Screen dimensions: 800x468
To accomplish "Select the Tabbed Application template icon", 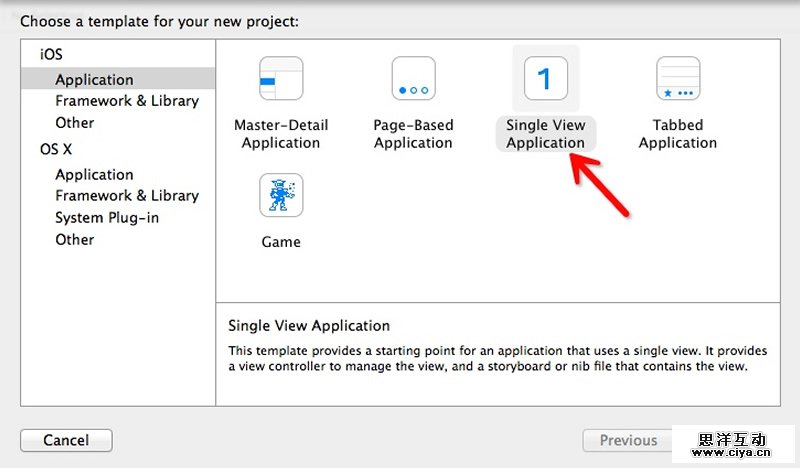I will [678, 79].
